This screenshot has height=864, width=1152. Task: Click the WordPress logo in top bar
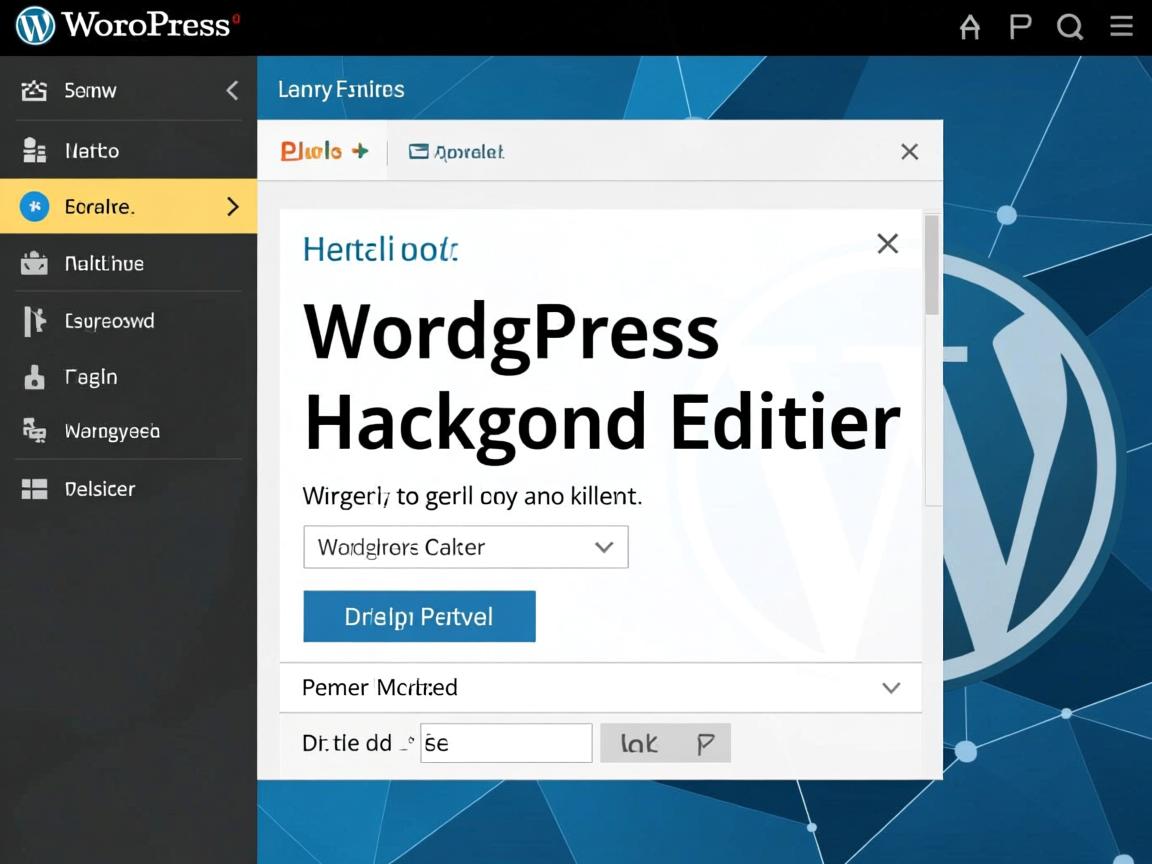click(x=35, y=26)
